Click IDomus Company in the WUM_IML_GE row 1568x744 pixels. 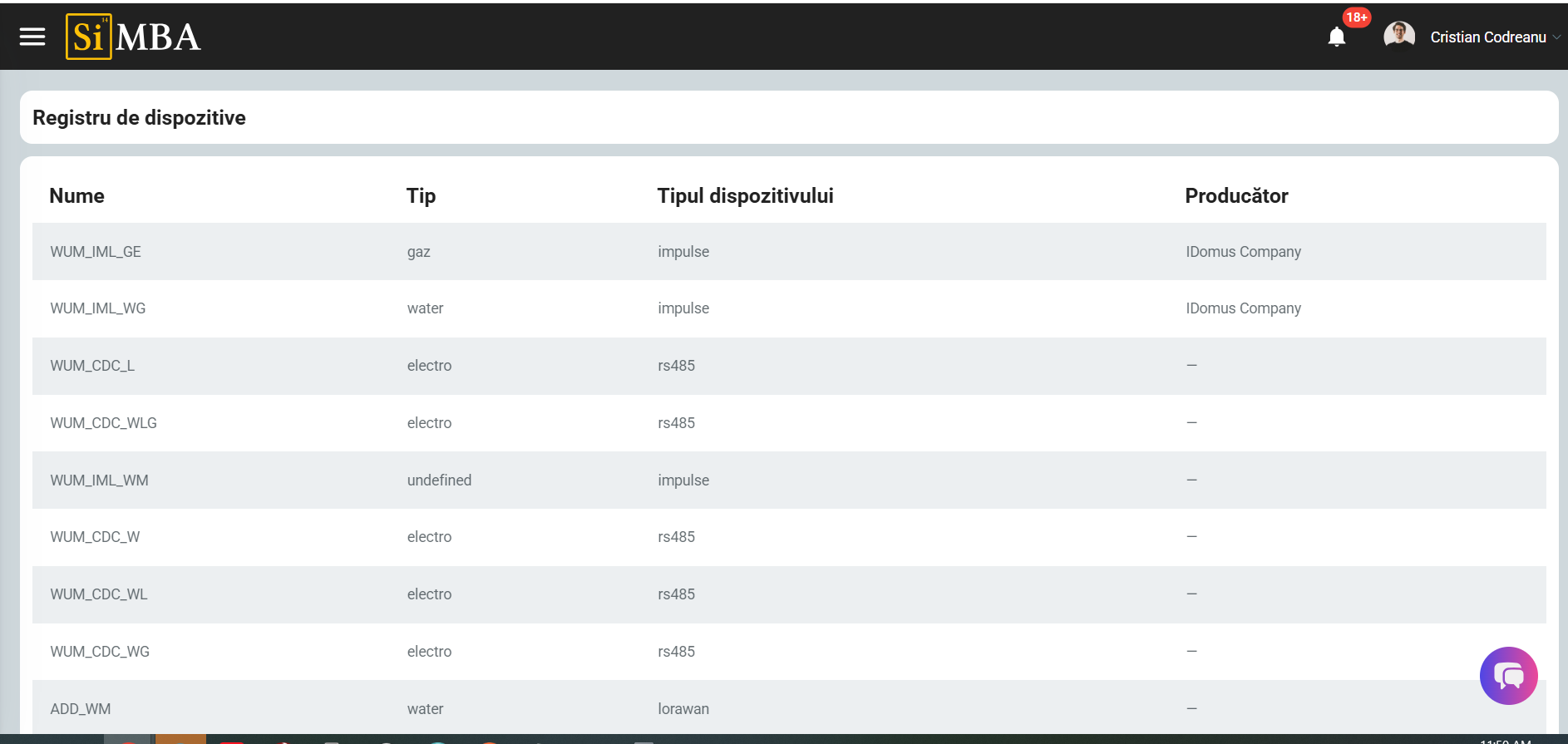pos(1243,252)
